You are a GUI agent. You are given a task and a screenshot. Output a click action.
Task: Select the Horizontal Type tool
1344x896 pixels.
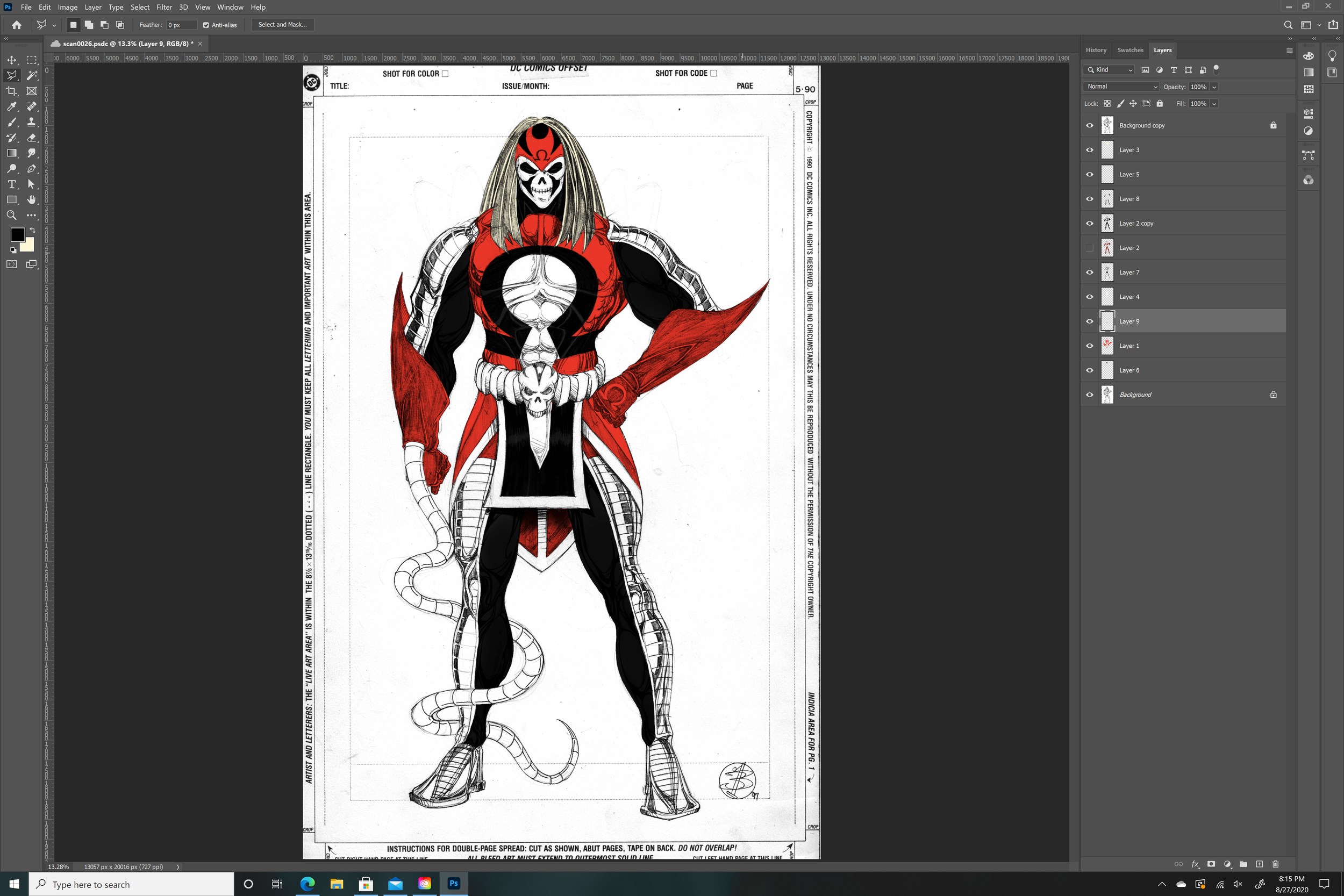point(11,184)
